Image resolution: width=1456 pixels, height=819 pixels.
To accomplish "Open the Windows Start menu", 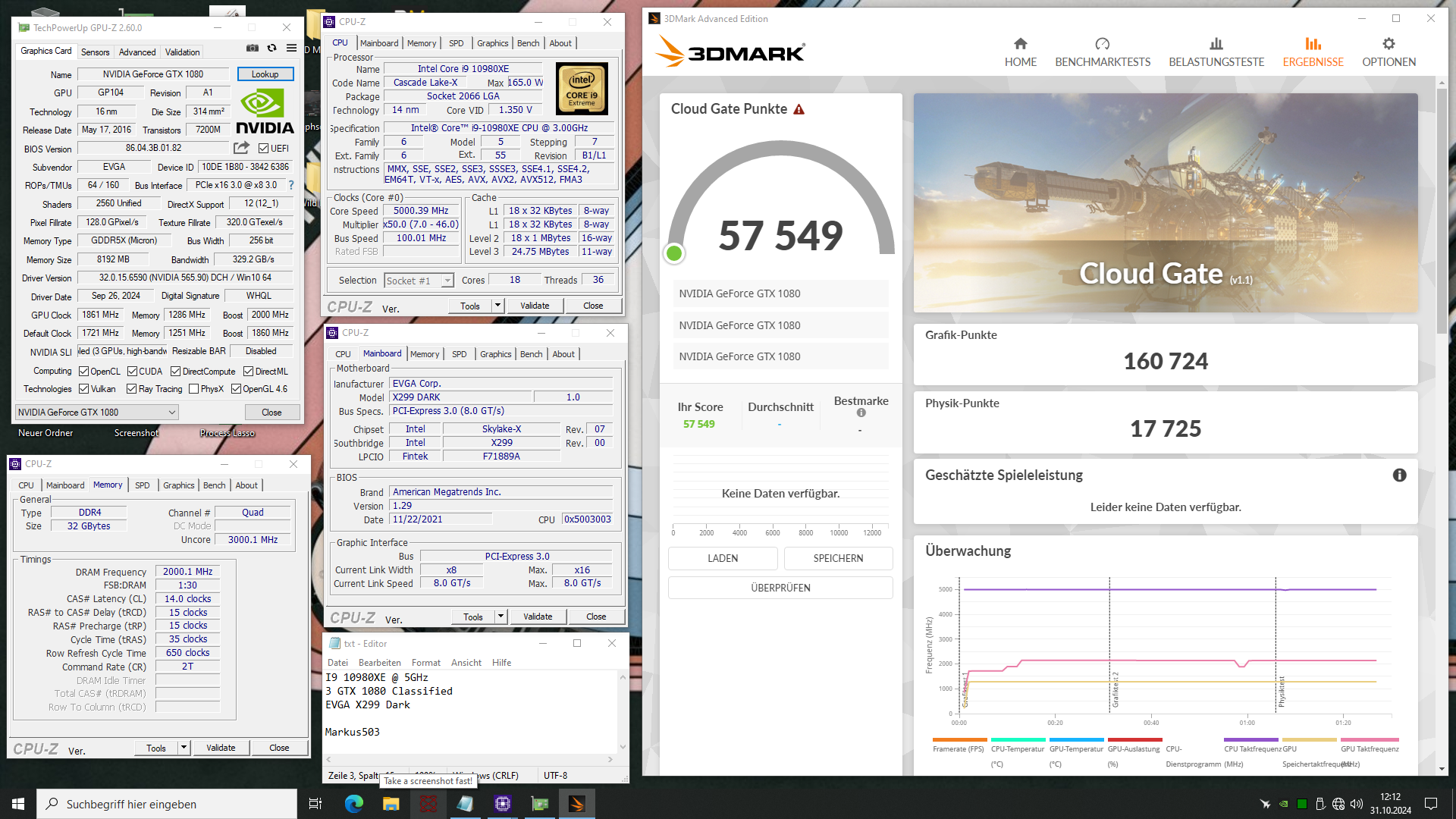I will tap(18, 804).
